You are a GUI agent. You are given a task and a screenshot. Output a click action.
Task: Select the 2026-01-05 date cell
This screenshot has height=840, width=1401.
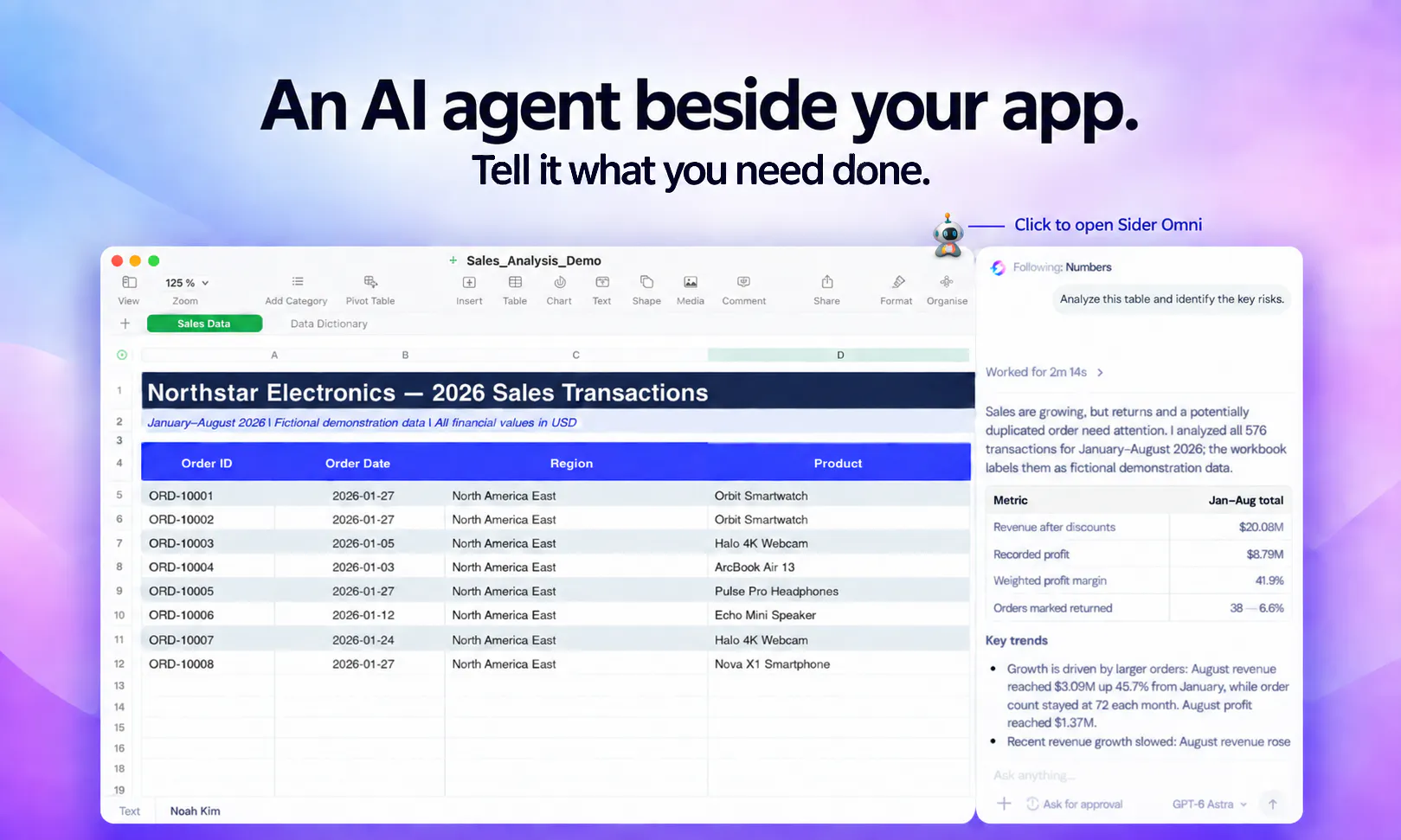pyautogui.click(x=360, y=543)
